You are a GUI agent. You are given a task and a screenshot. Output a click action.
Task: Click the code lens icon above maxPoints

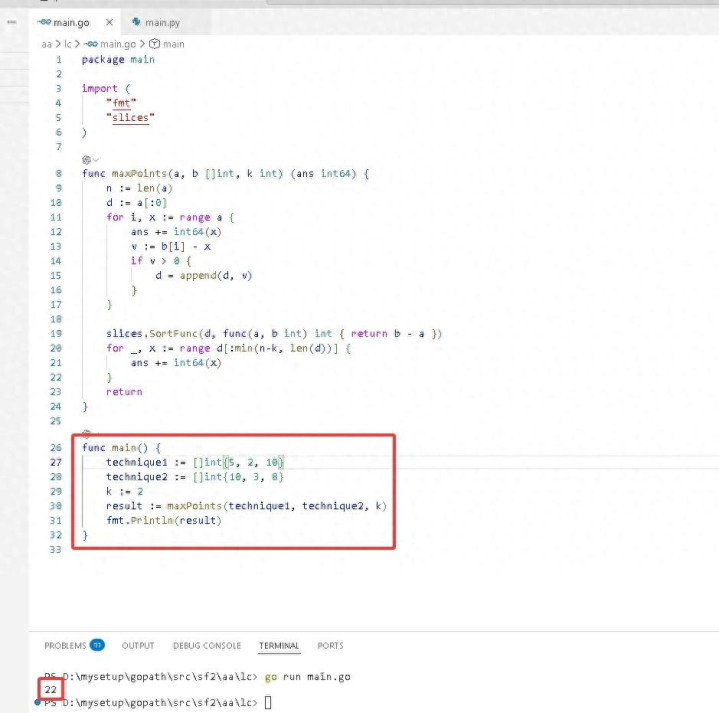(86, 160)
